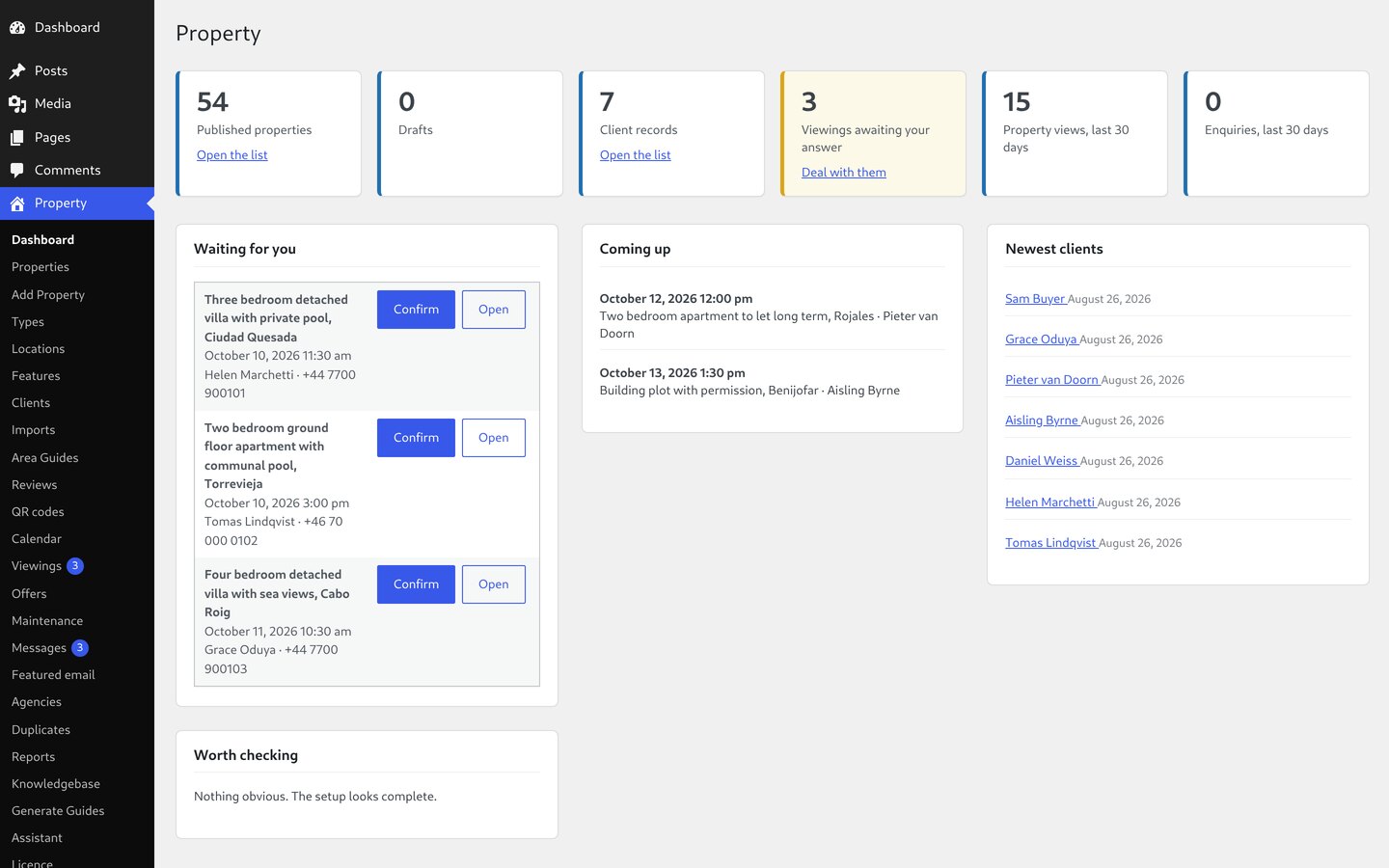Click the Media icon in sidebar
This screenshot has height=868, width=1389.
[x=17, y=104]
